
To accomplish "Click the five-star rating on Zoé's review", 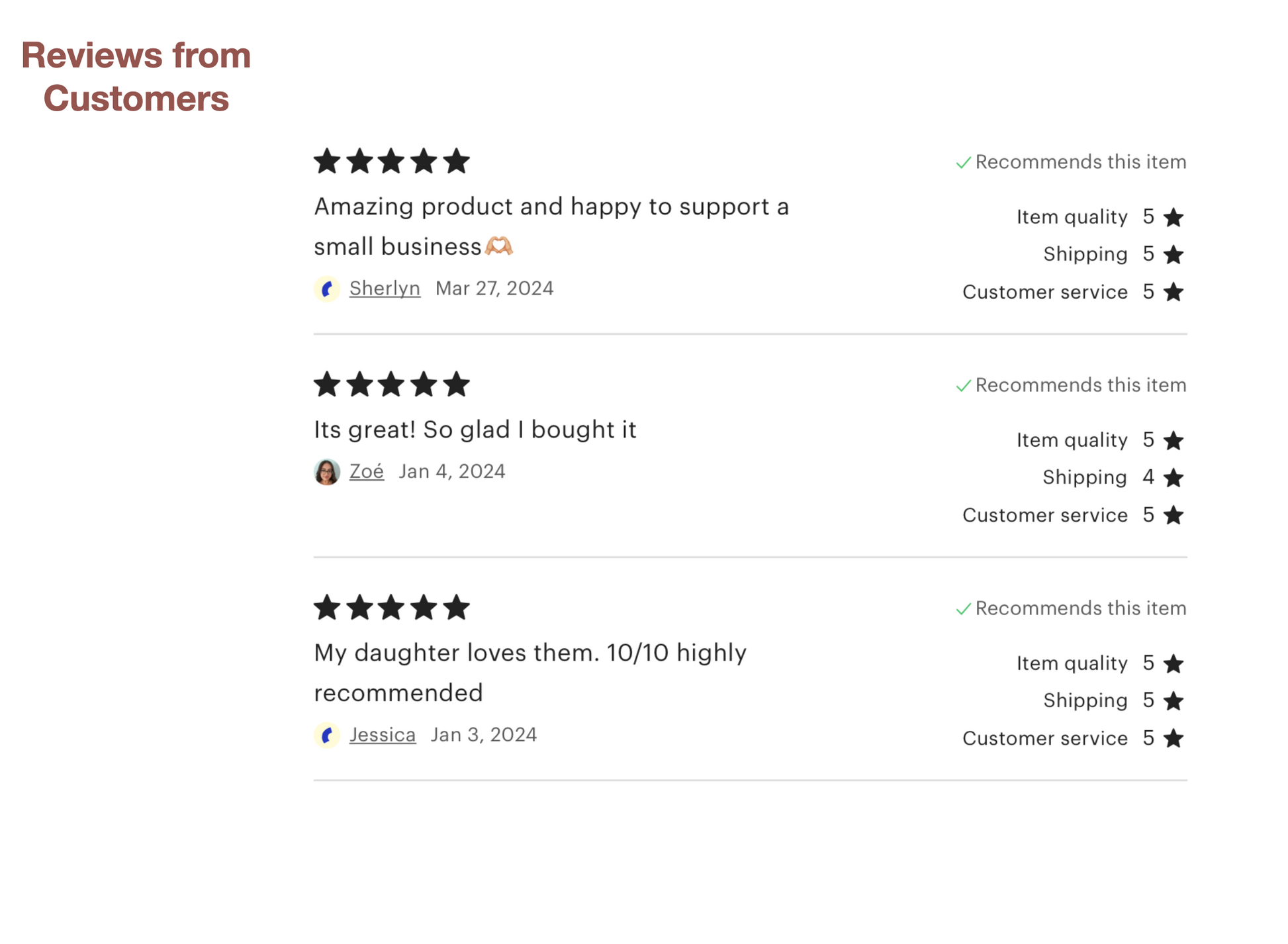I will pos(392,385).
